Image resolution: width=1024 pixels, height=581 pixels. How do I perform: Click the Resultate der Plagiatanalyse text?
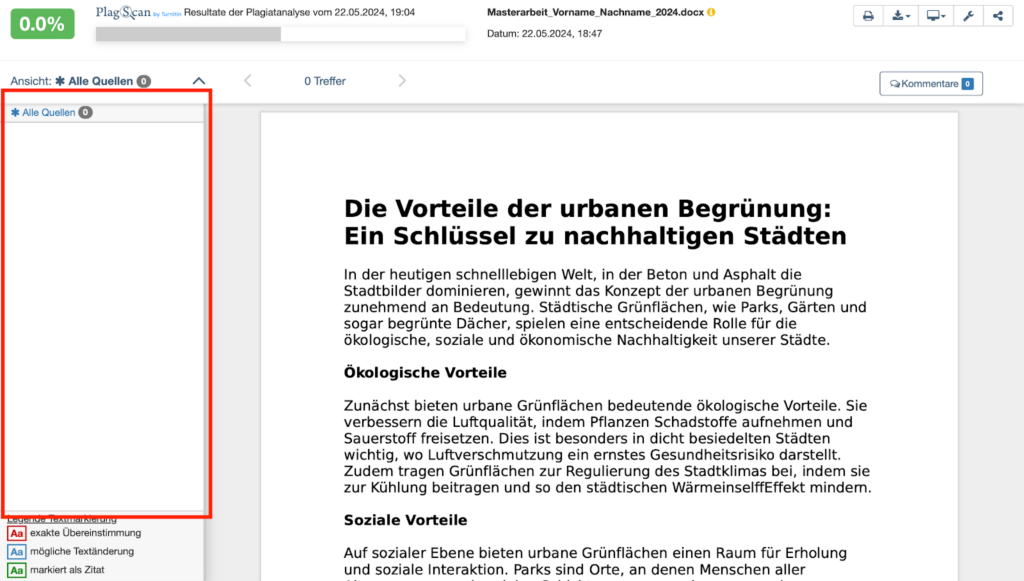tap(299, 12)
